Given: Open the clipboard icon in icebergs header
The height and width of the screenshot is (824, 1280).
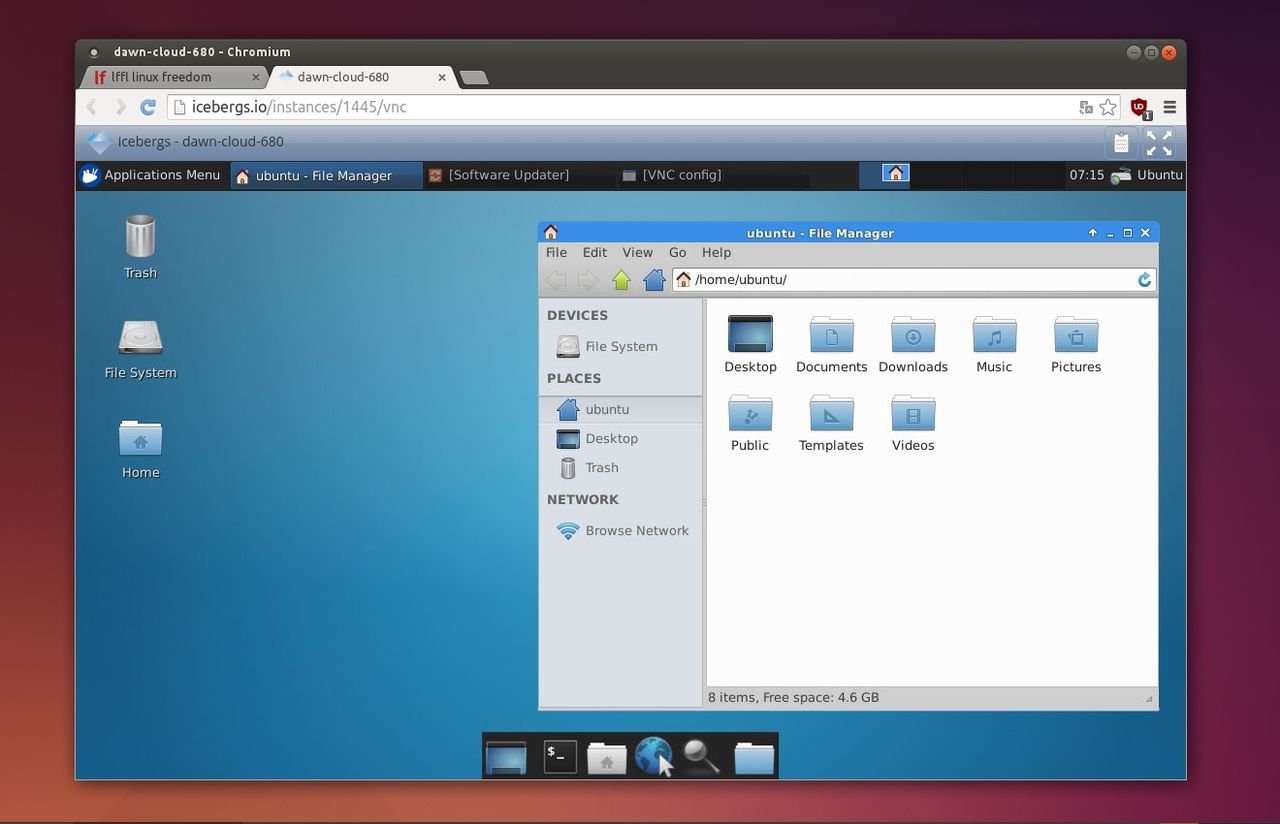Looking at the screenshot, I should coord(1121,143).
